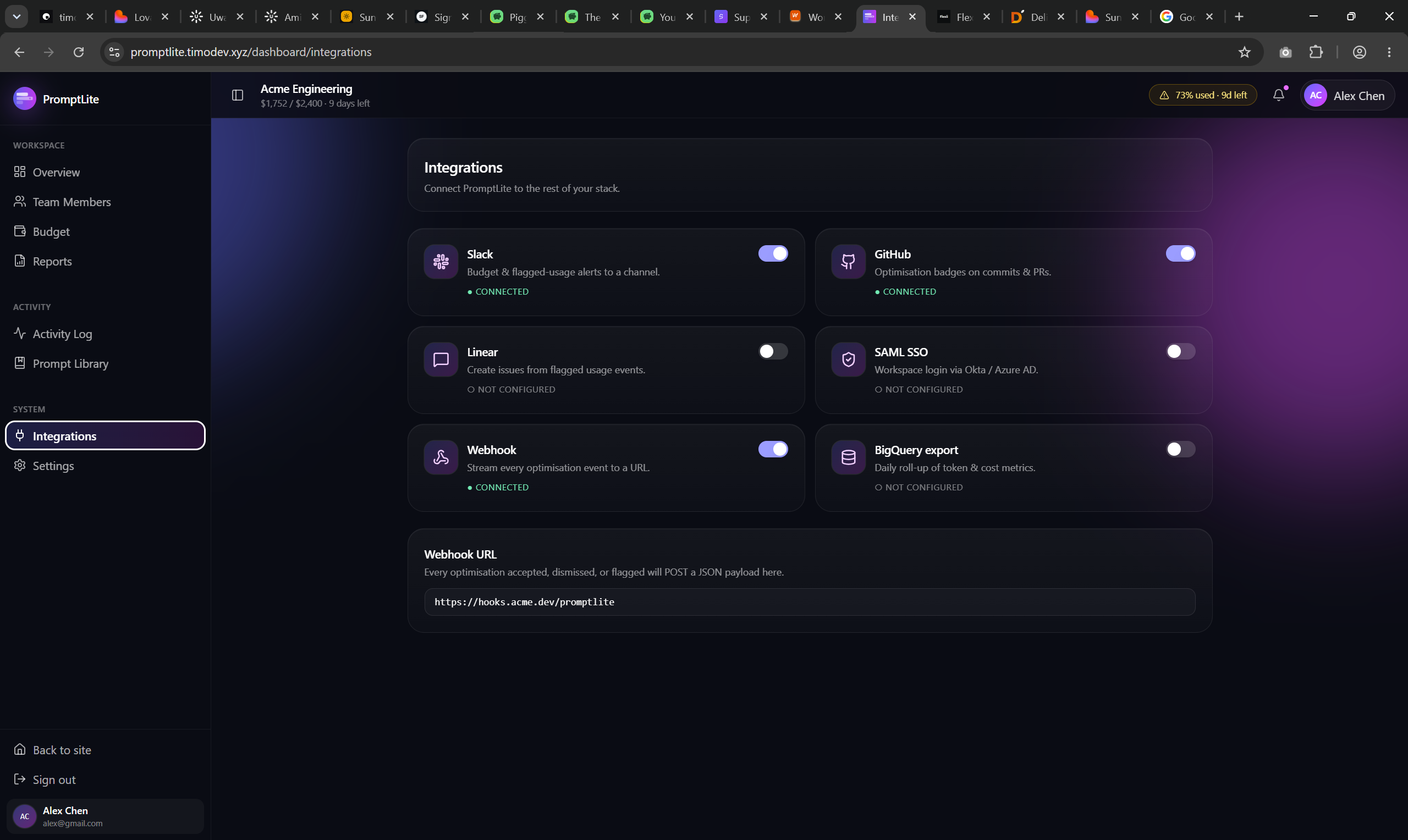The width and height of the screenshot is (1408, 840).
Task: Open the browser extensions puzzle icon
Action: click(1316, 52)
